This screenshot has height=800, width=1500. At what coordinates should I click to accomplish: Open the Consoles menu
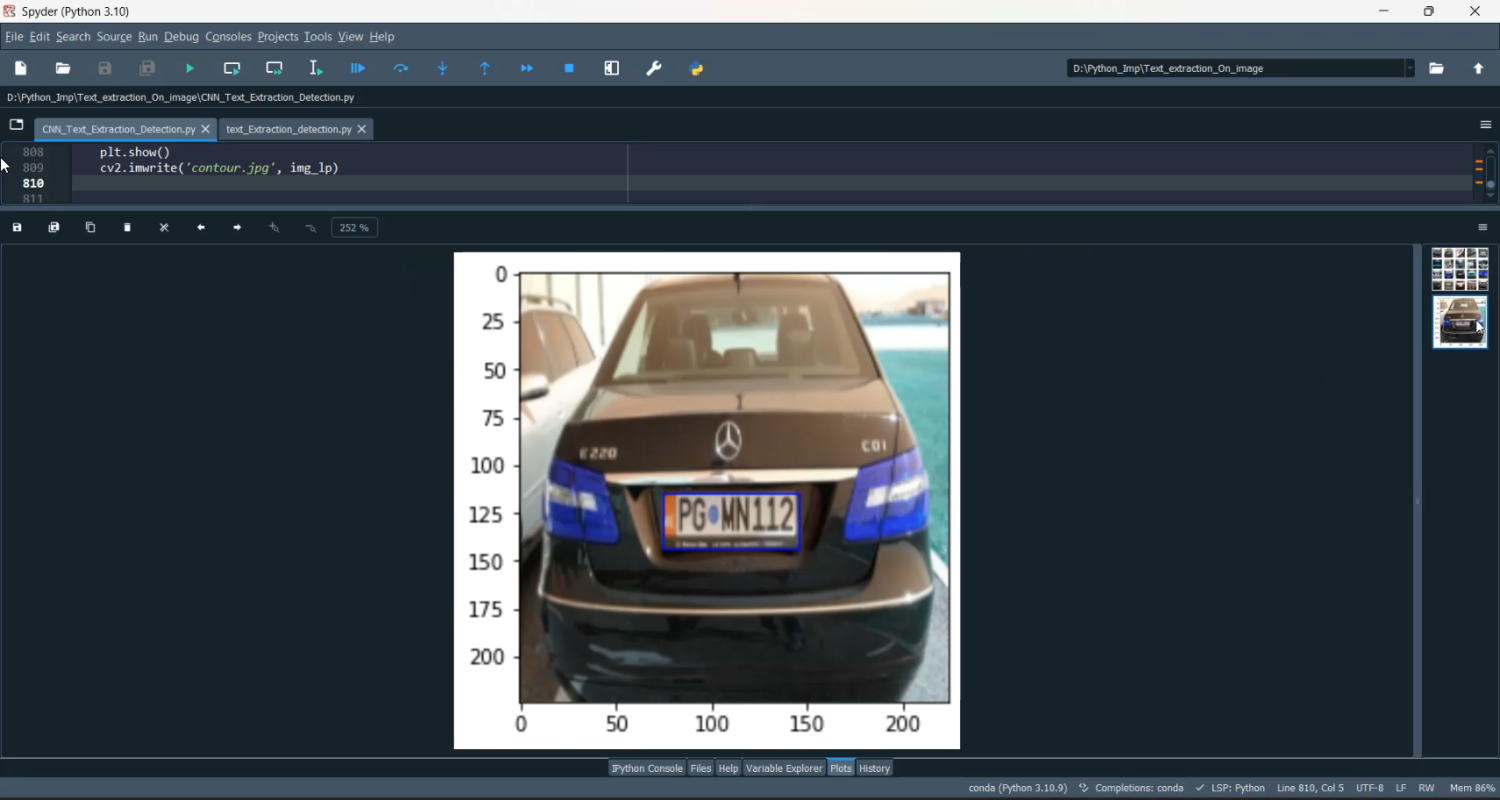point(228,37)
